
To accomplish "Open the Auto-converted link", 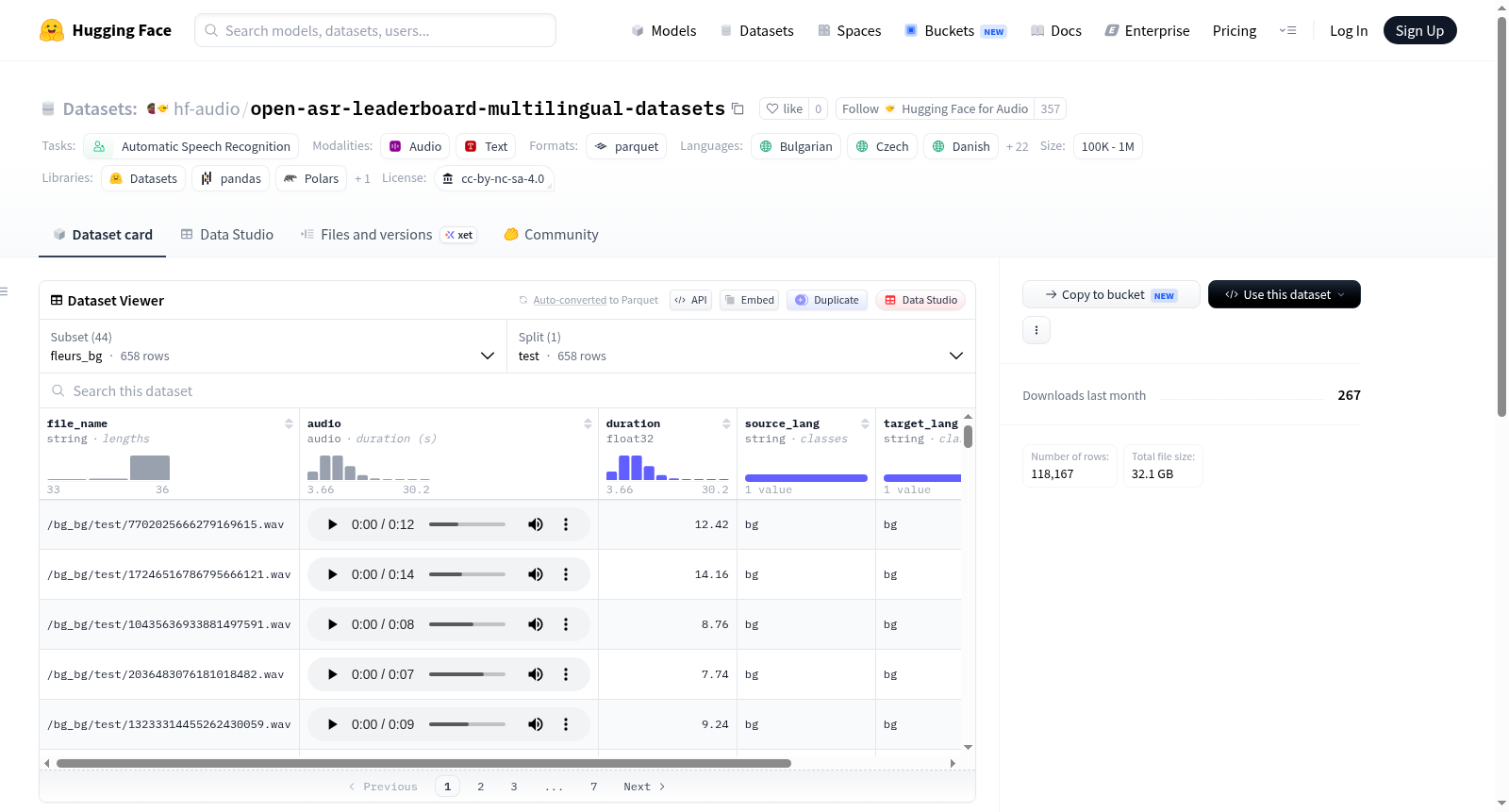I will click(570, 300).
